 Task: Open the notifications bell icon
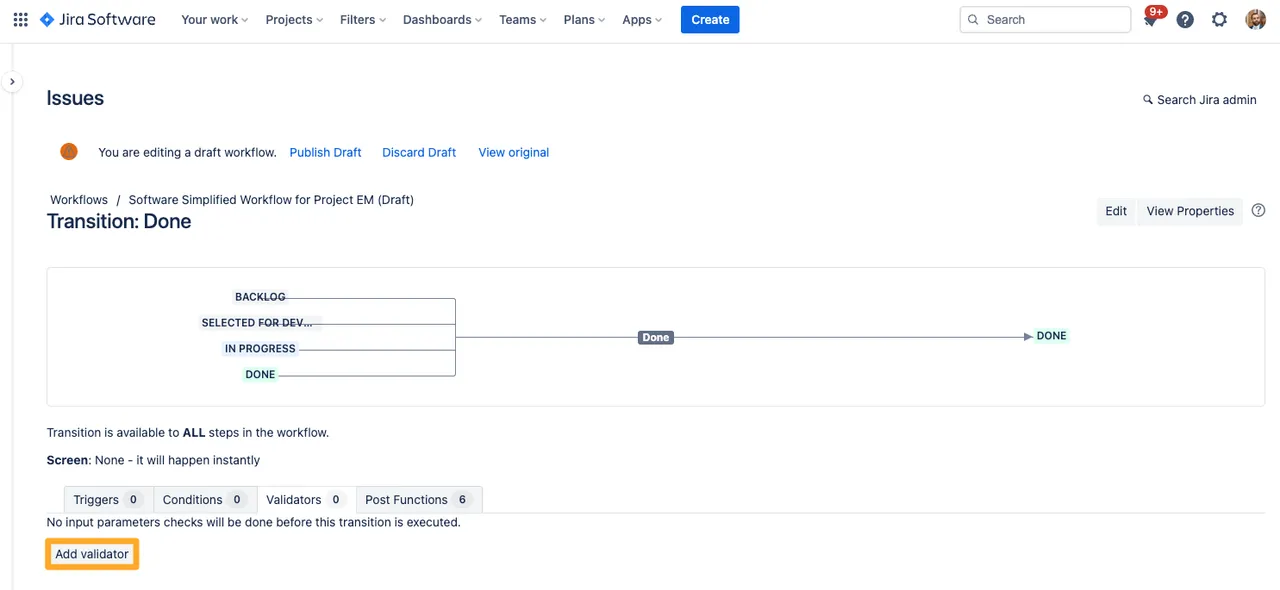coord(1150,20)
